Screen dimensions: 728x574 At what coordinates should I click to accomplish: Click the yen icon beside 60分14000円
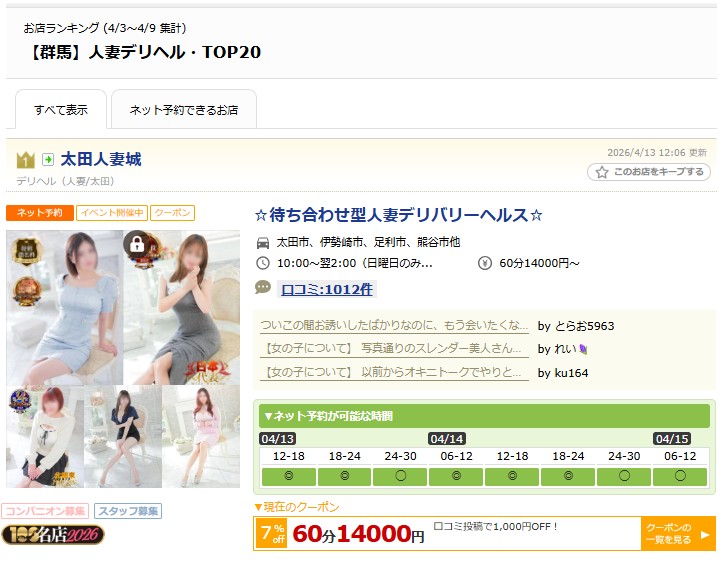tap(485, 263)
